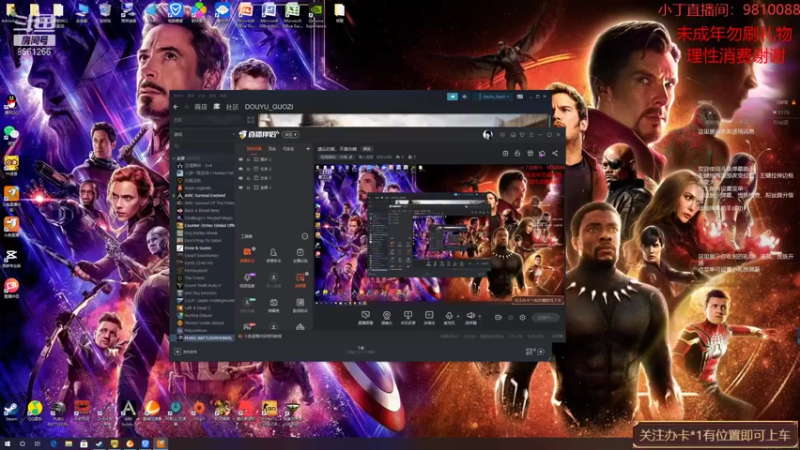Share the stream using the share icon
800x450 pixels.
point(555,153)
